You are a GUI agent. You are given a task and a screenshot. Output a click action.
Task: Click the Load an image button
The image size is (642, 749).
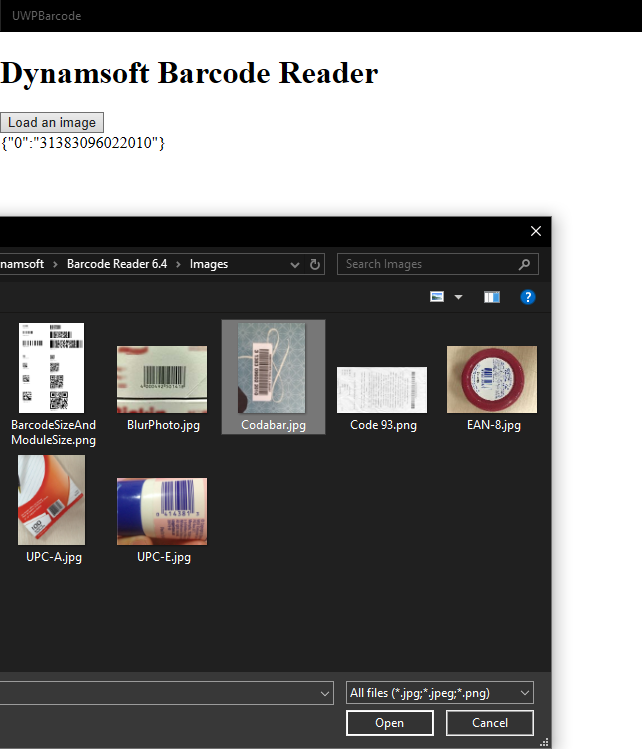pyautogui.click(x=52, y=123)
